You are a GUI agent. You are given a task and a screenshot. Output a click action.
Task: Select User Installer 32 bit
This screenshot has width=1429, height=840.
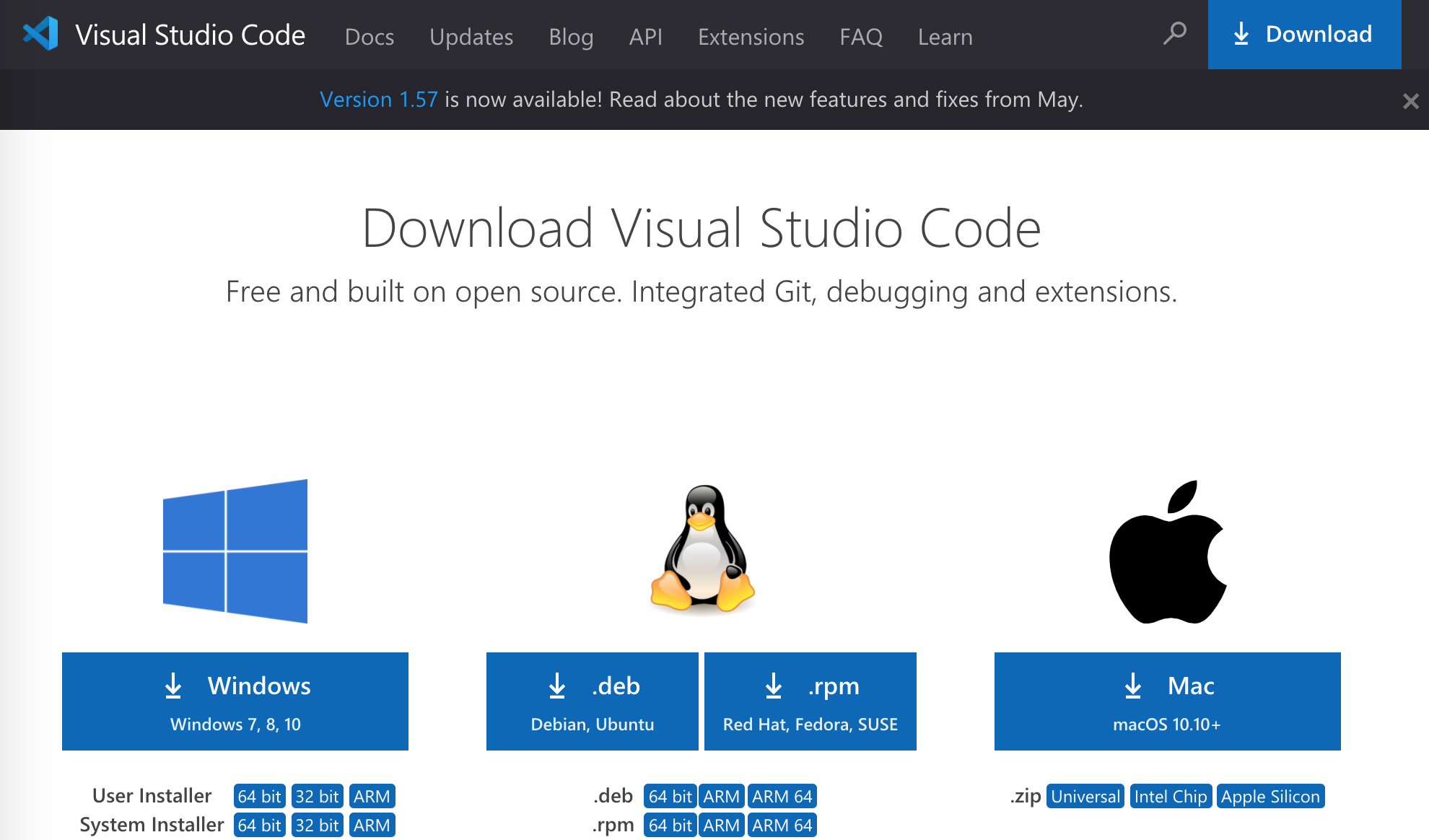[x=318, y=797]
